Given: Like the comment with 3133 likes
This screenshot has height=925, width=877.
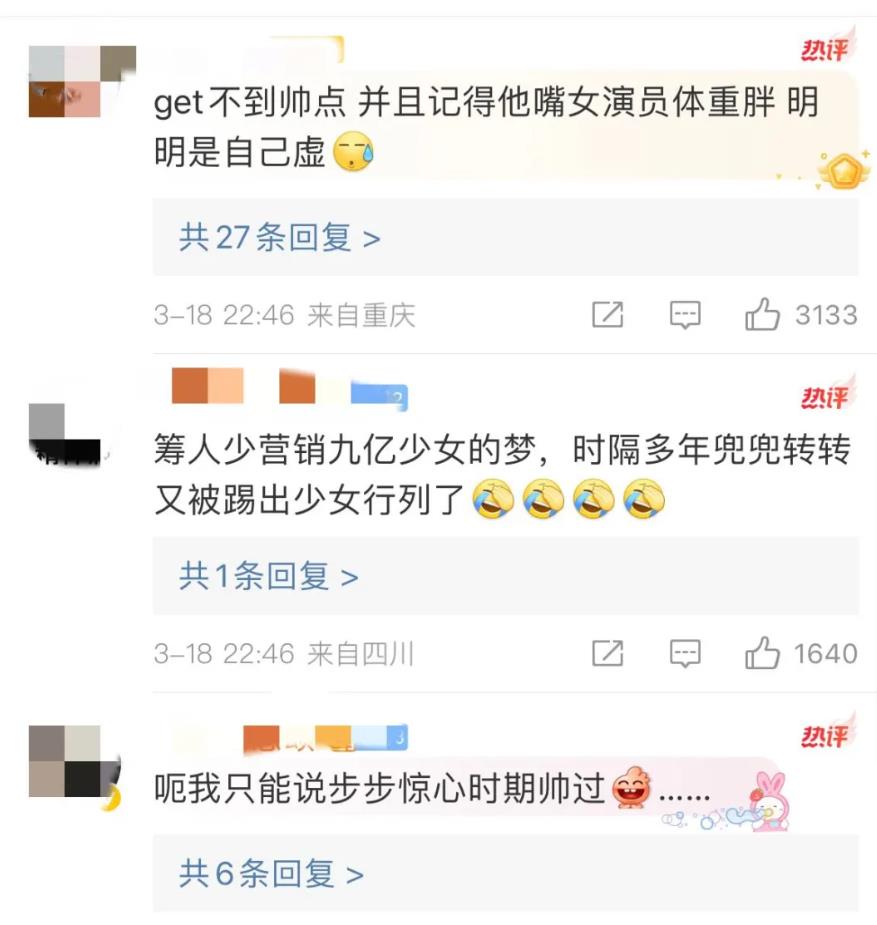Looking at the screenshot, I should click(762, 314).
